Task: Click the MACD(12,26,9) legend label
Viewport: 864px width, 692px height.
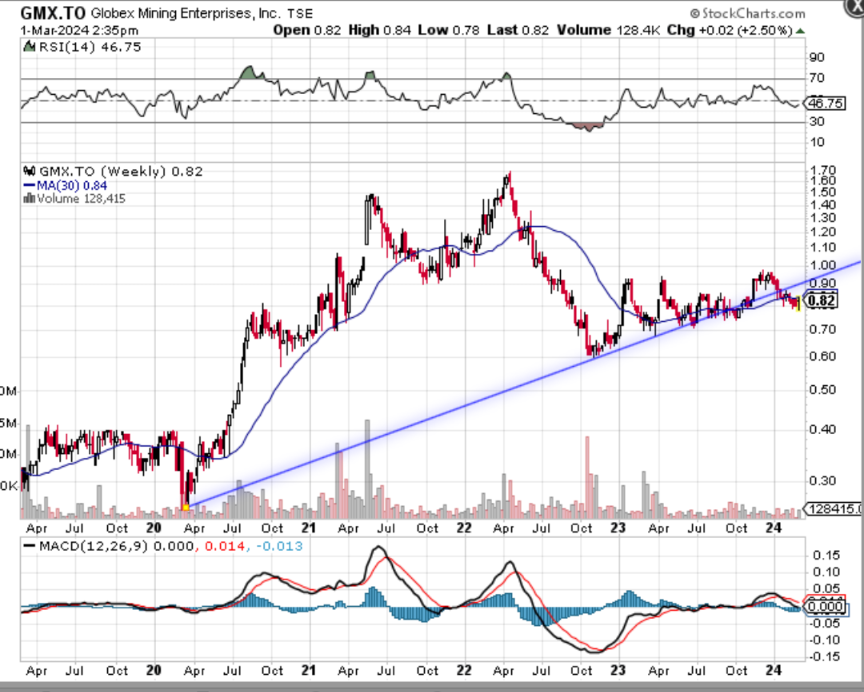Action: click(93, 547)
